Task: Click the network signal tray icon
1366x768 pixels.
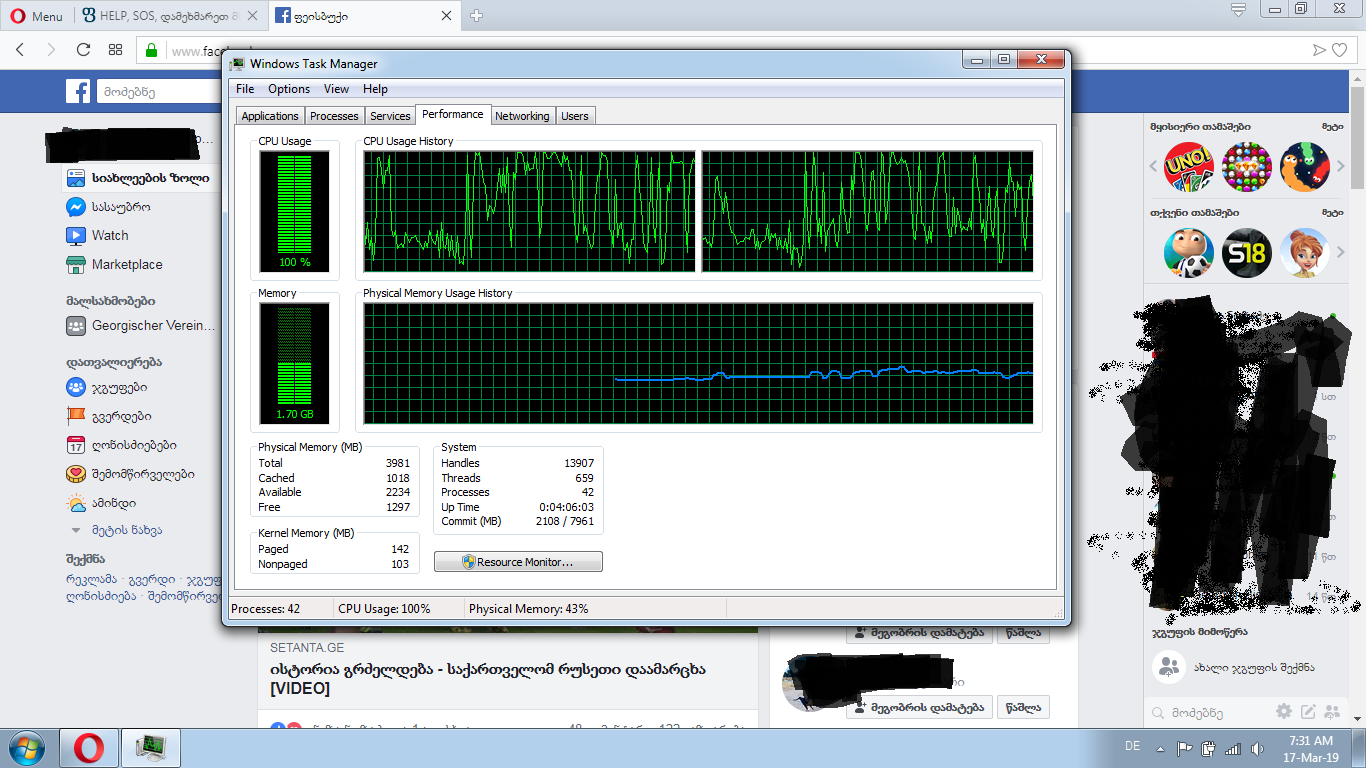Action: [x=1232, y=748]
